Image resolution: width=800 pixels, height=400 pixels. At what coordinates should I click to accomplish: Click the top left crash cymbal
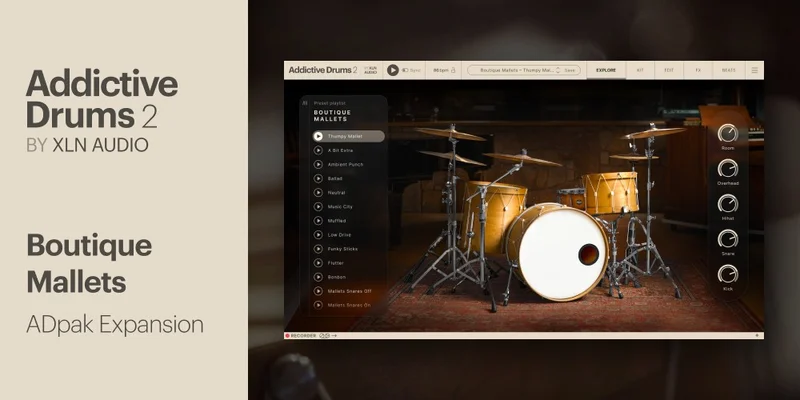[x=449, y=134]
